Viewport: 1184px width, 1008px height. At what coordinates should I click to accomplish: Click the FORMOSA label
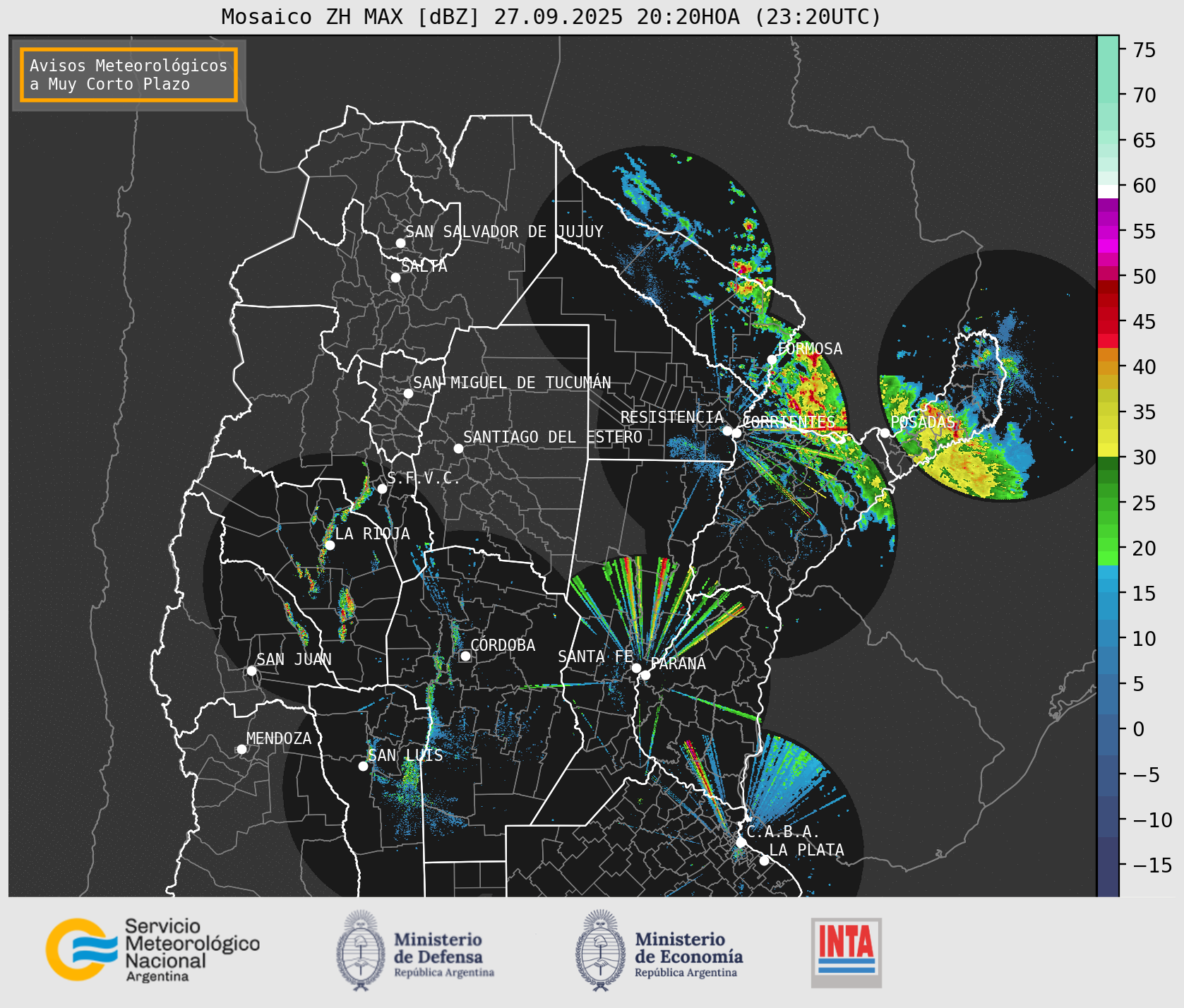click(810, 349)
